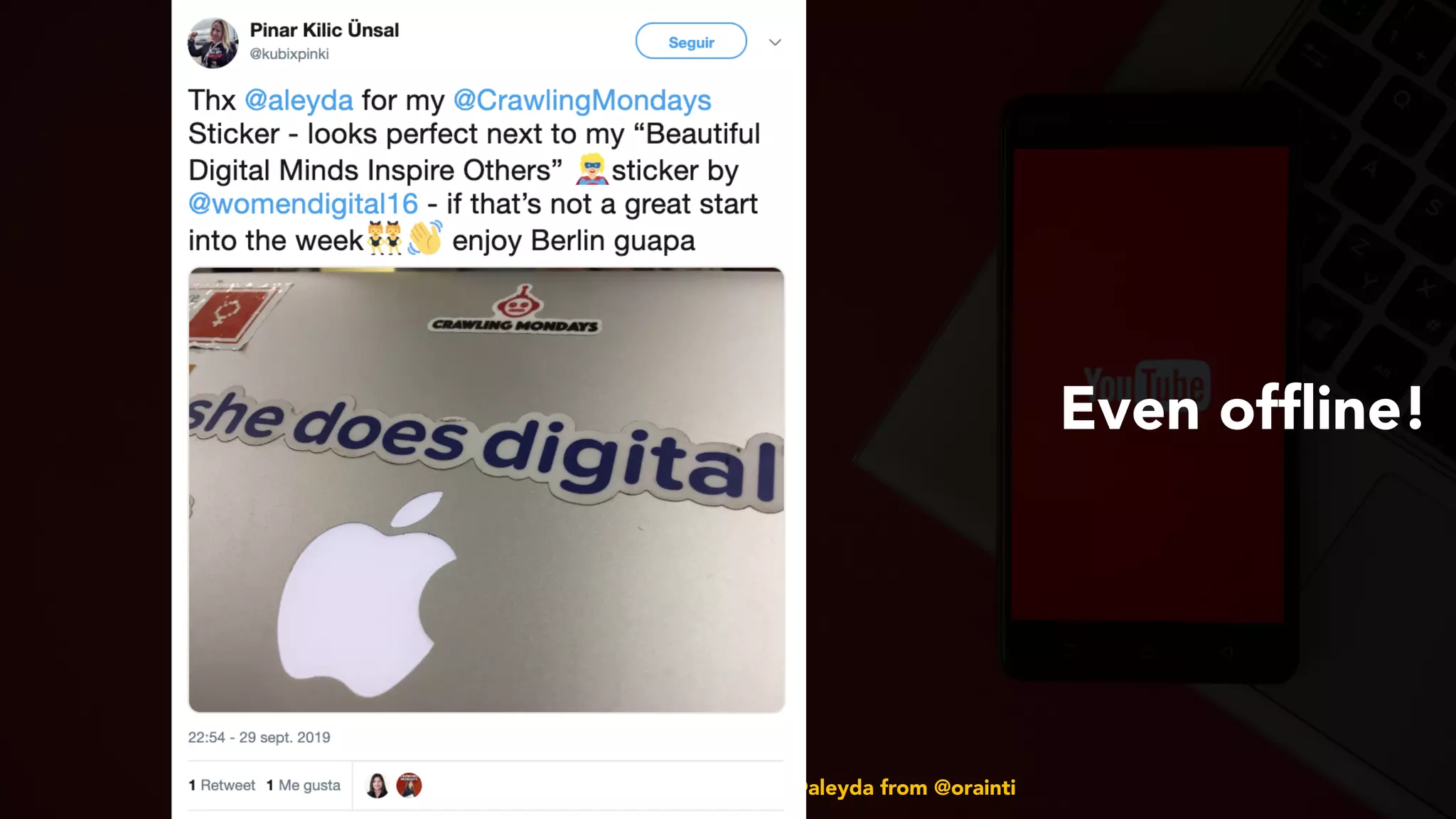Click the waving hand emoji

[x=425, y=238]
